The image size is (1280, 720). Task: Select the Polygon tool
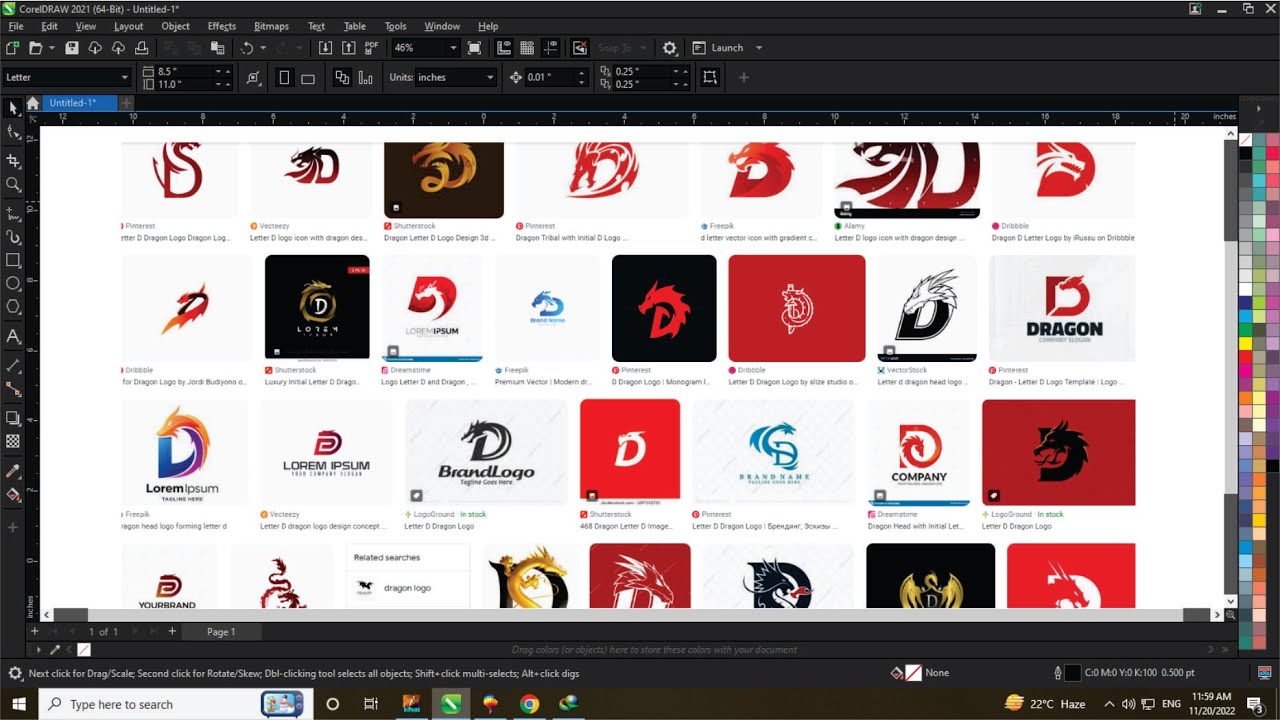pyautogui.click(x=13, y=307)
